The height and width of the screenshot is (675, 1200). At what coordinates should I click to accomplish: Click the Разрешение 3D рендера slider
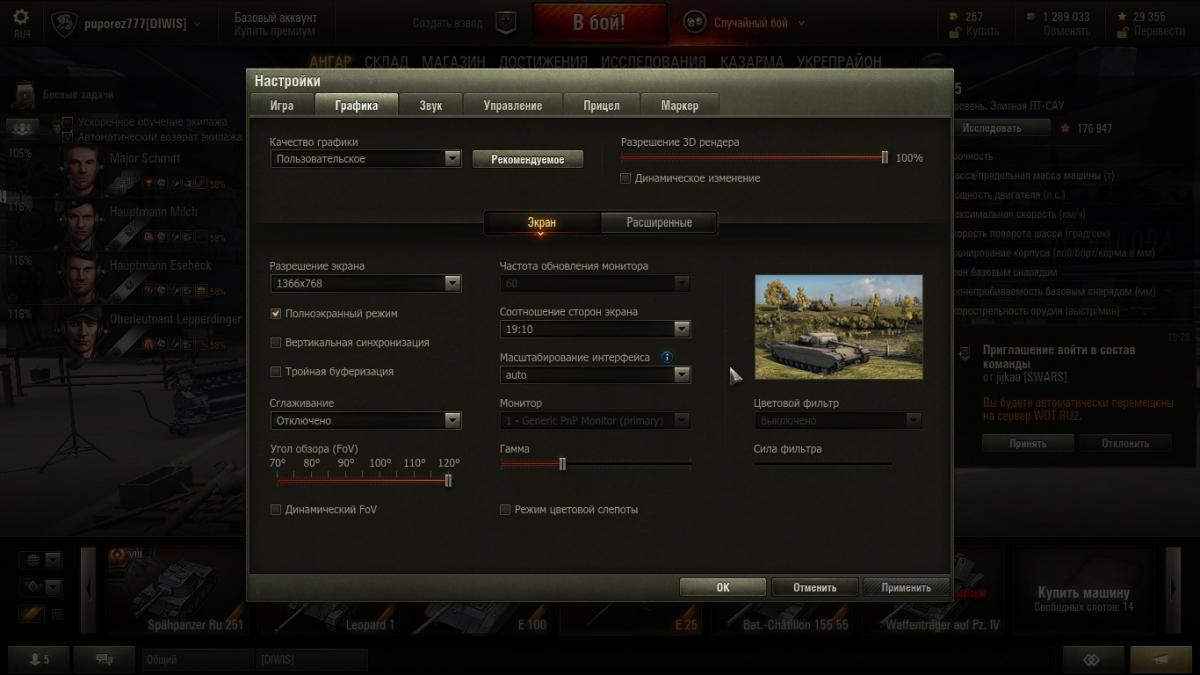pos(755,157)
